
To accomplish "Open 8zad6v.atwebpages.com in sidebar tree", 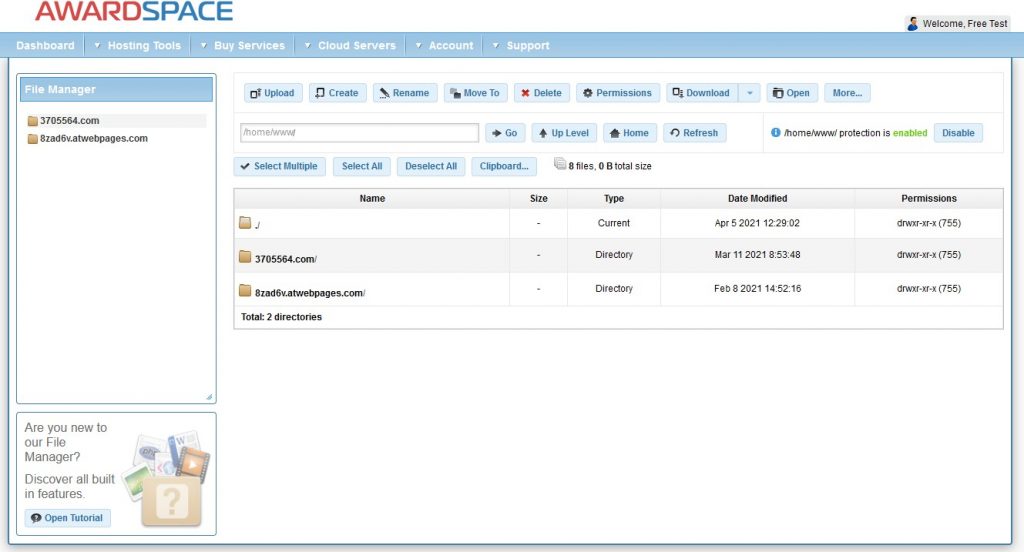I will coord(93,138).
